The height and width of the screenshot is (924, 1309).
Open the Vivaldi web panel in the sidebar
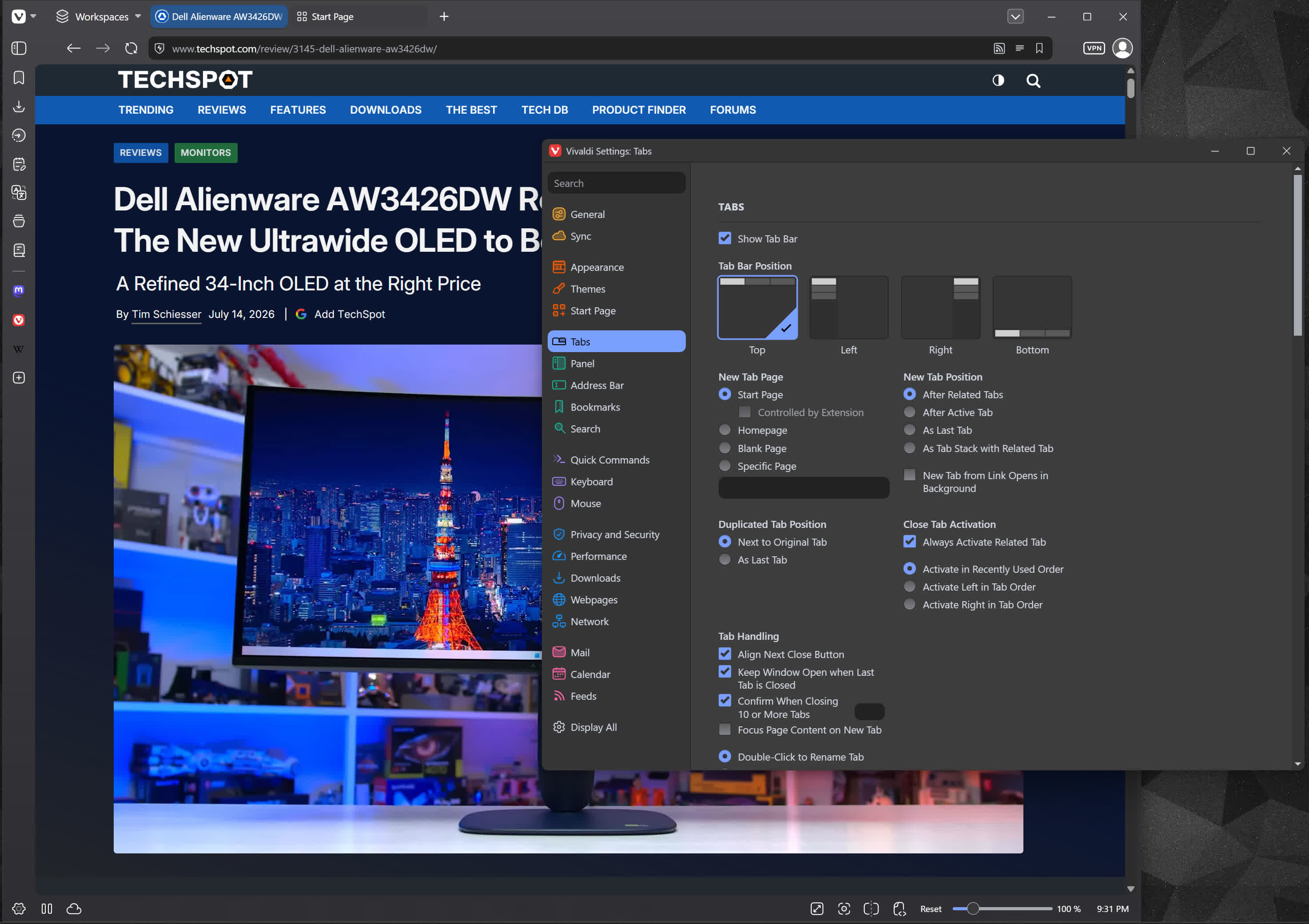(x=19, y=320)
